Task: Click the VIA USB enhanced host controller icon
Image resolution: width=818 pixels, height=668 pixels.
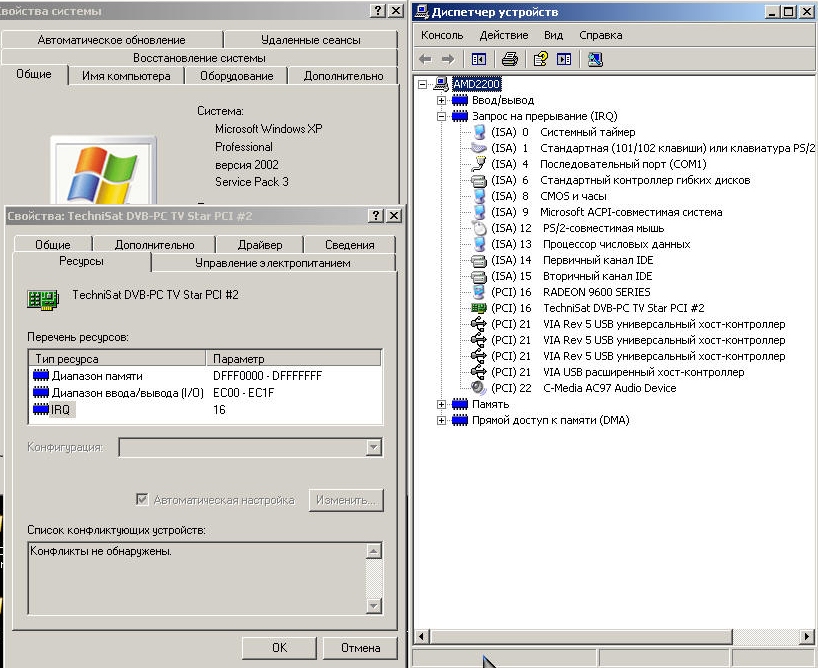Action: (x=478, y=372)
